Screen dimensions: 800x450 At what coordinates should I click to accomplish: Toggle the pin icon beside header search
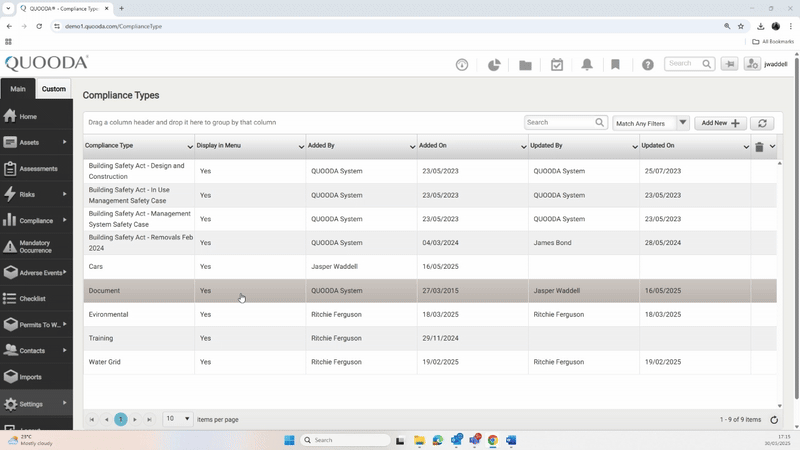coord(730,64)
